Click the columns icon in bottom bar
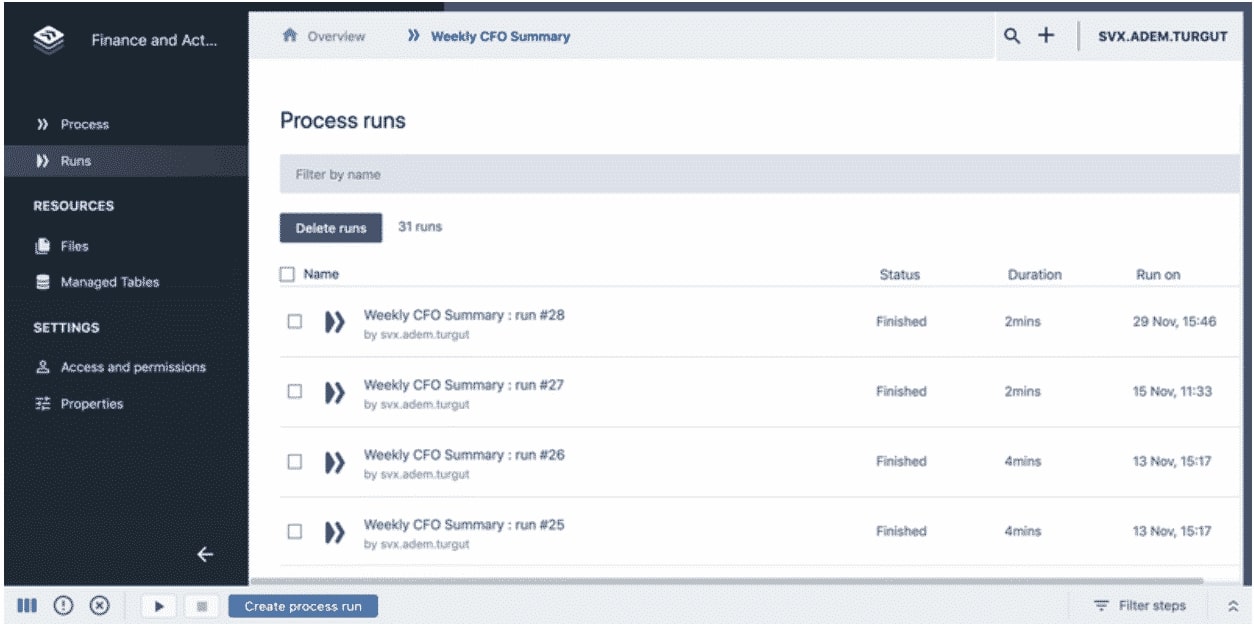 [27, 605]
